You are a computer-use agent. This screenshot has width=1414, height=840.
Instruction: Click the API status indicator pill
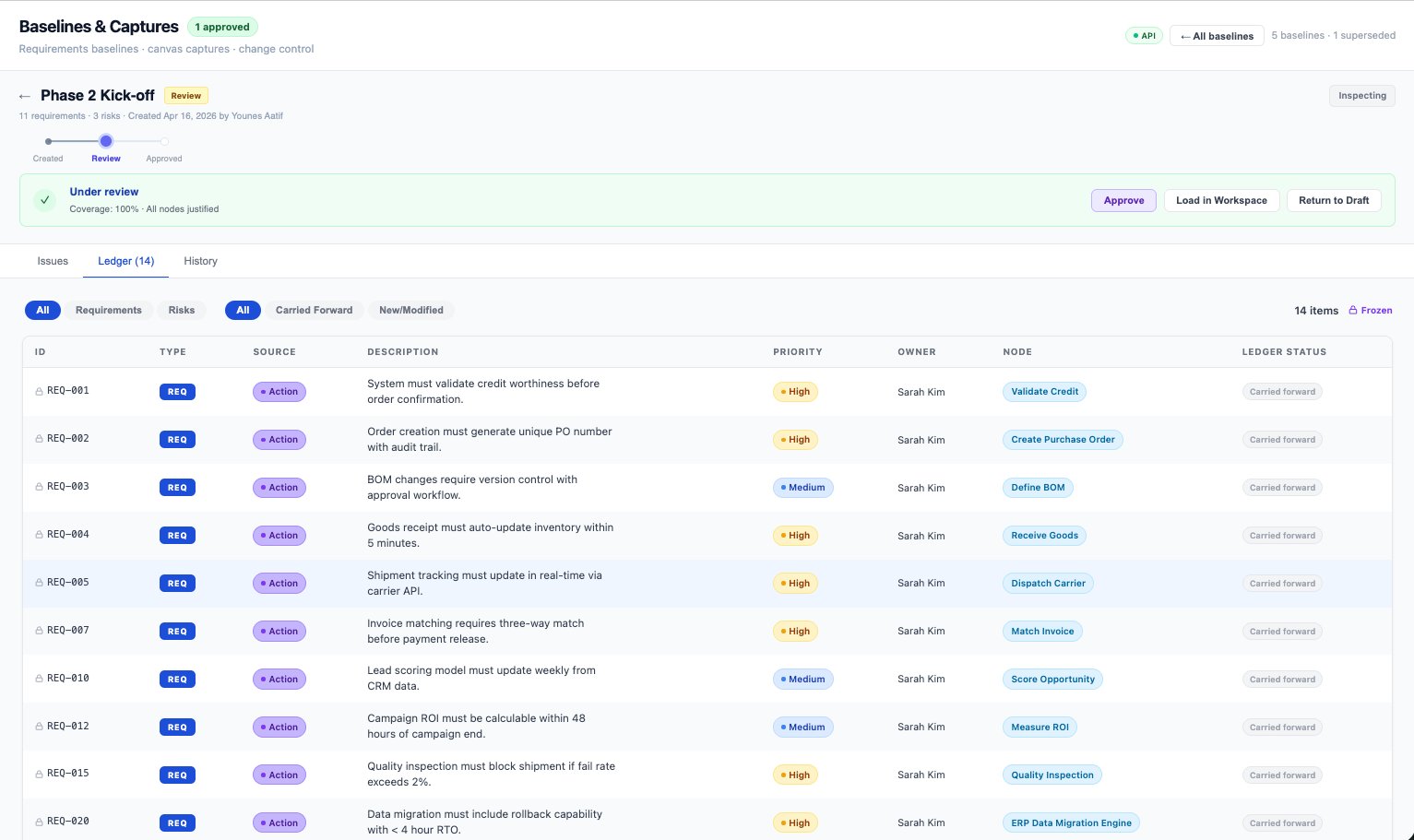[x=1144, y=35]
